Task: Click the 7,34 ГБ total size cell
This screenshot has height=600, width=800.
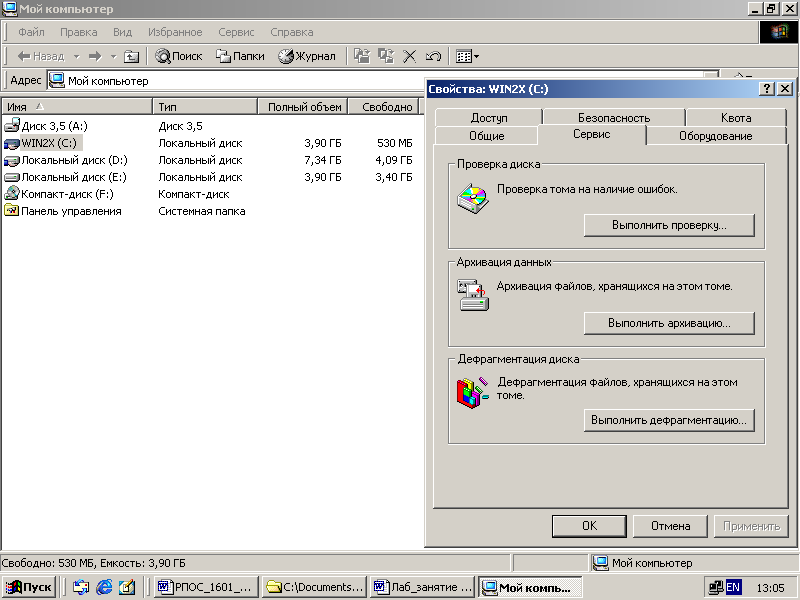Action: [x=323, y=160]
